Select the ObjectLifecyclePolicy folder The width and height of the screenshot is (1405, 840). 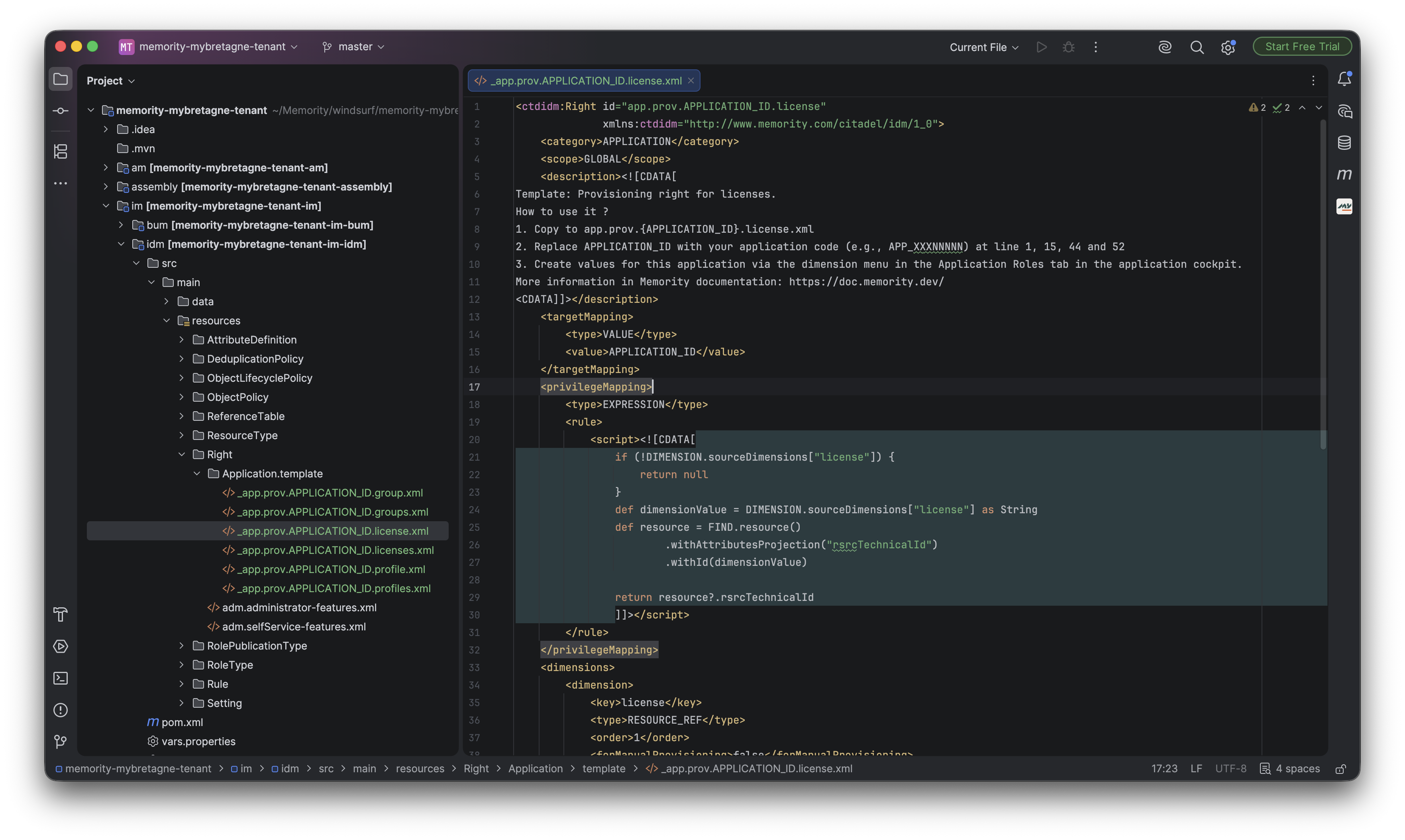click(259, 378)
